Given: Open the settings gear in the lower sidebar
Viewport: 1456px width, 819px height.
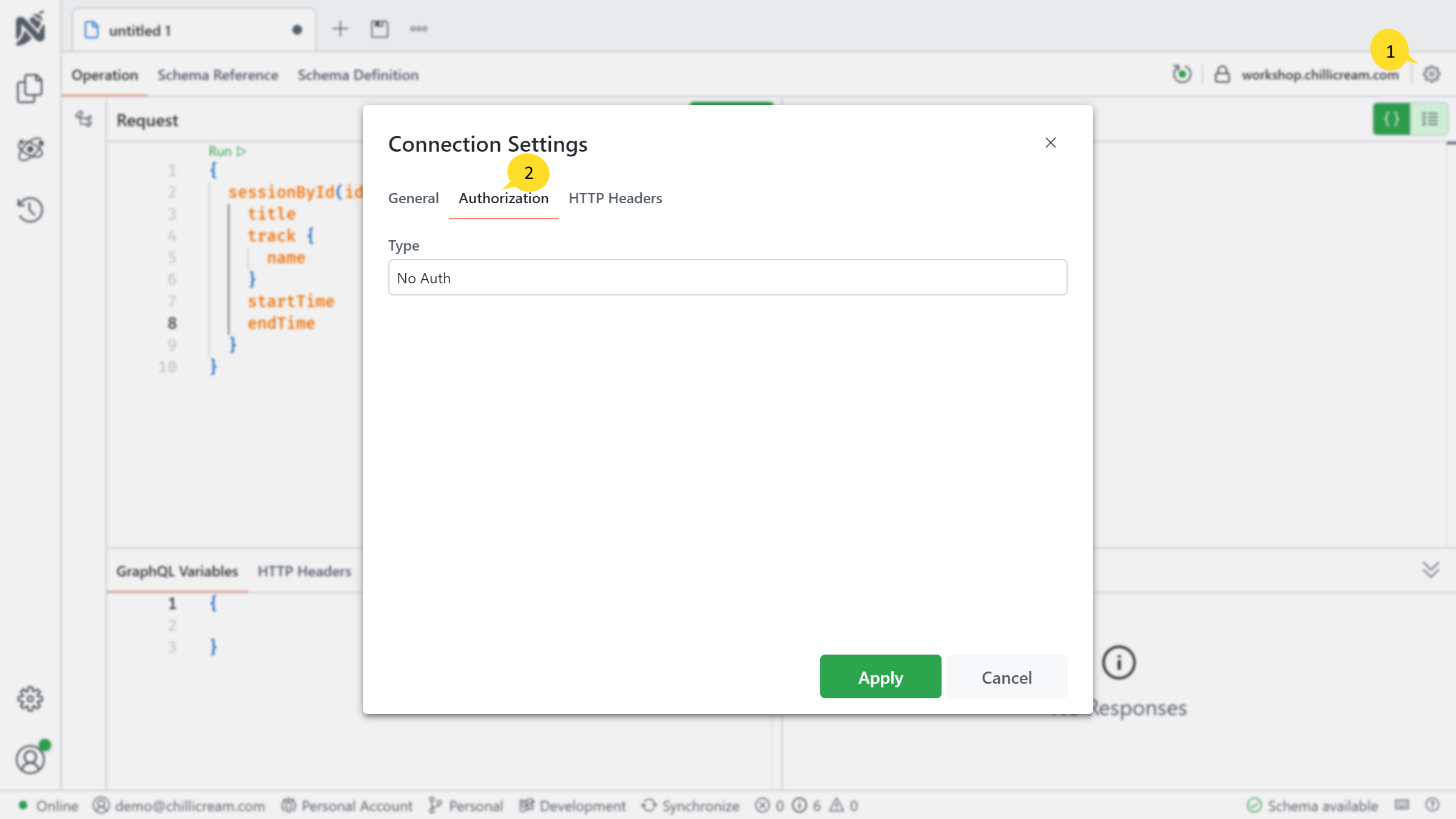Looking at the screenshot, I should click(x=30, y=699).
